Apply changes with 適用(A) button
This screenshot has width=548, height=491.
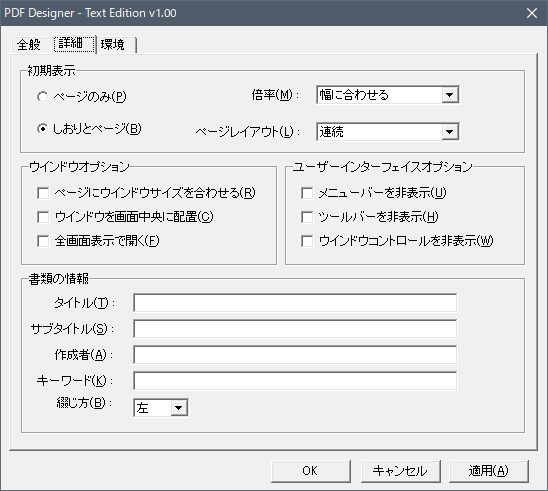coord(489,471)
